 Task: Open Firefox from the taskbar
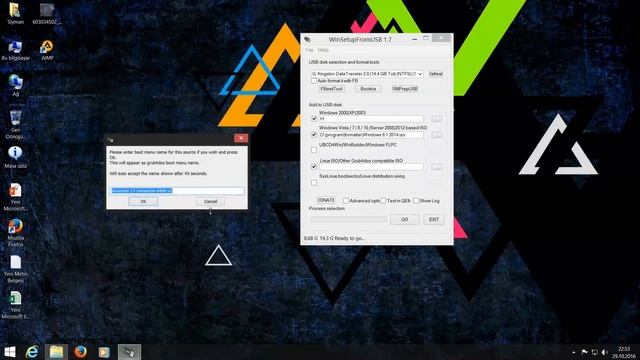80,352
